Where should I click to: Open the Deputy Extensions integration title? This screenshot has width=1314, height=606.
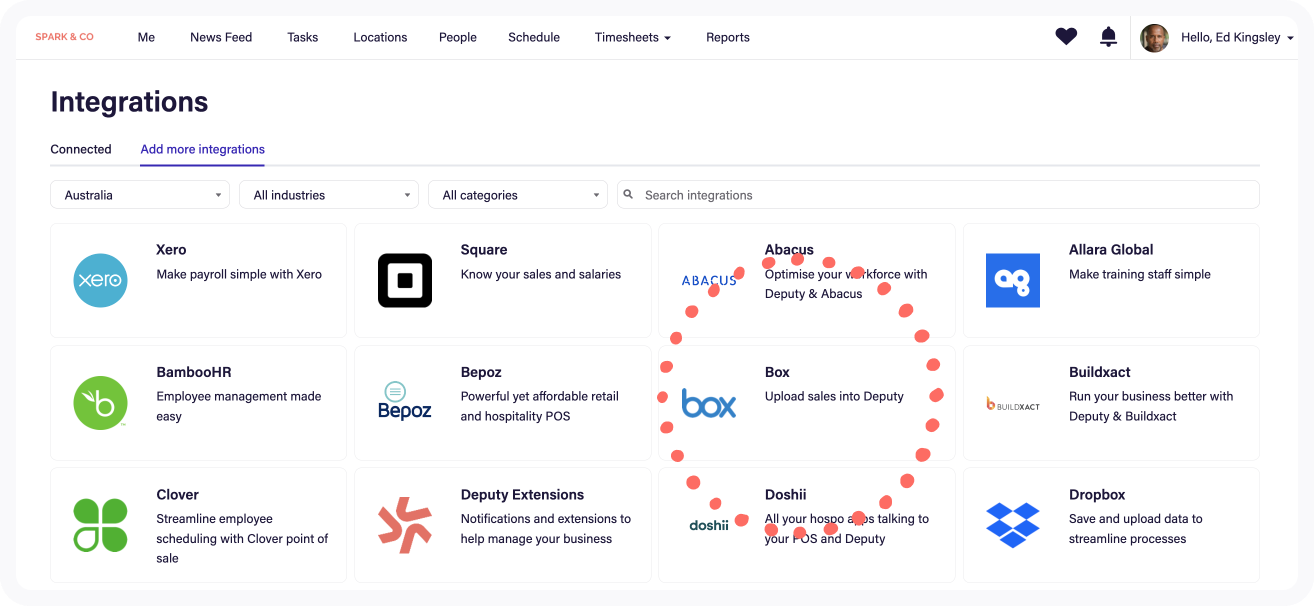[522, 495]
